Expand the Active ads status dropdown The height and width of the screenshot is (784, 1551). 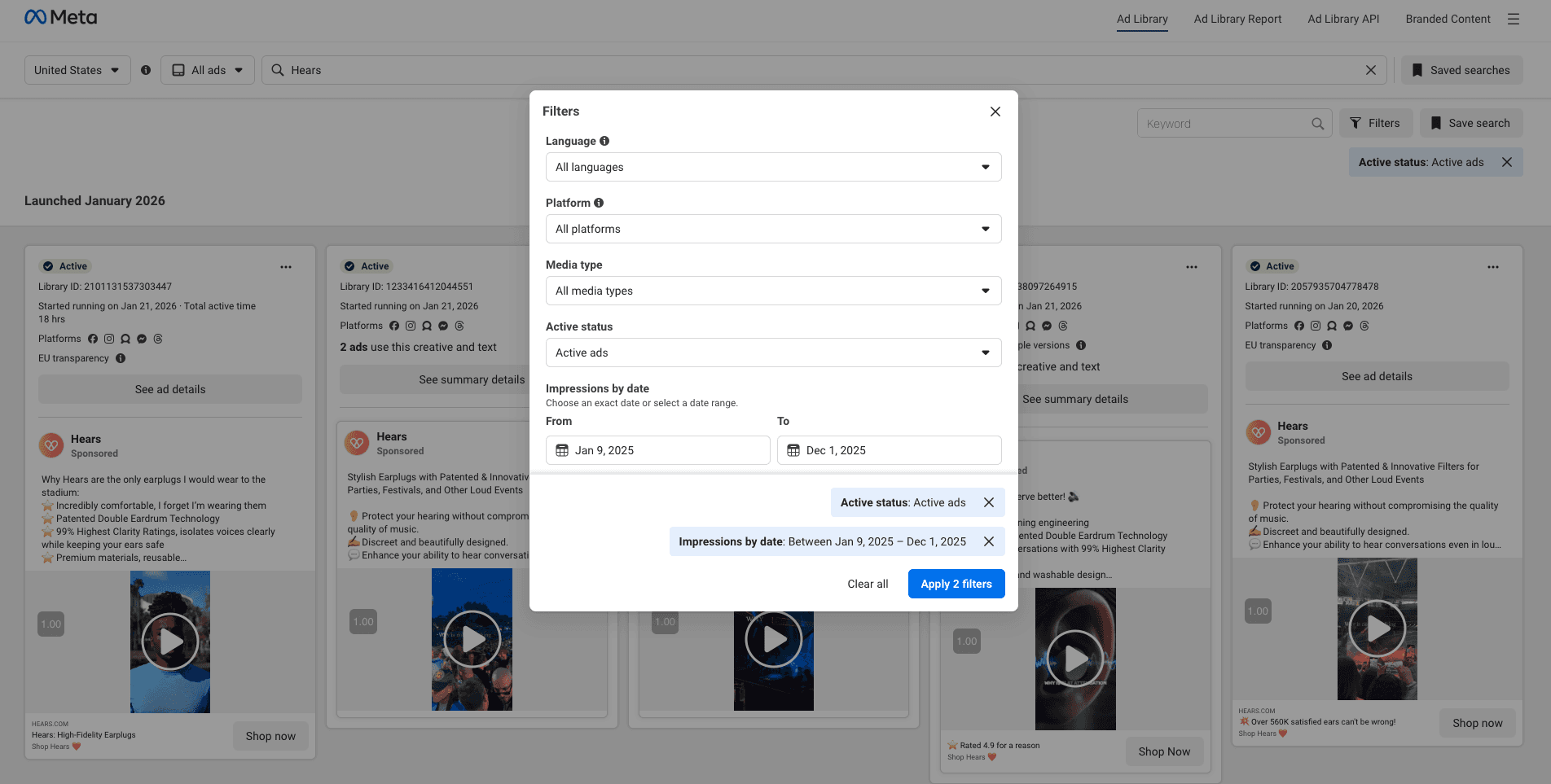click(x=774, y=353)
